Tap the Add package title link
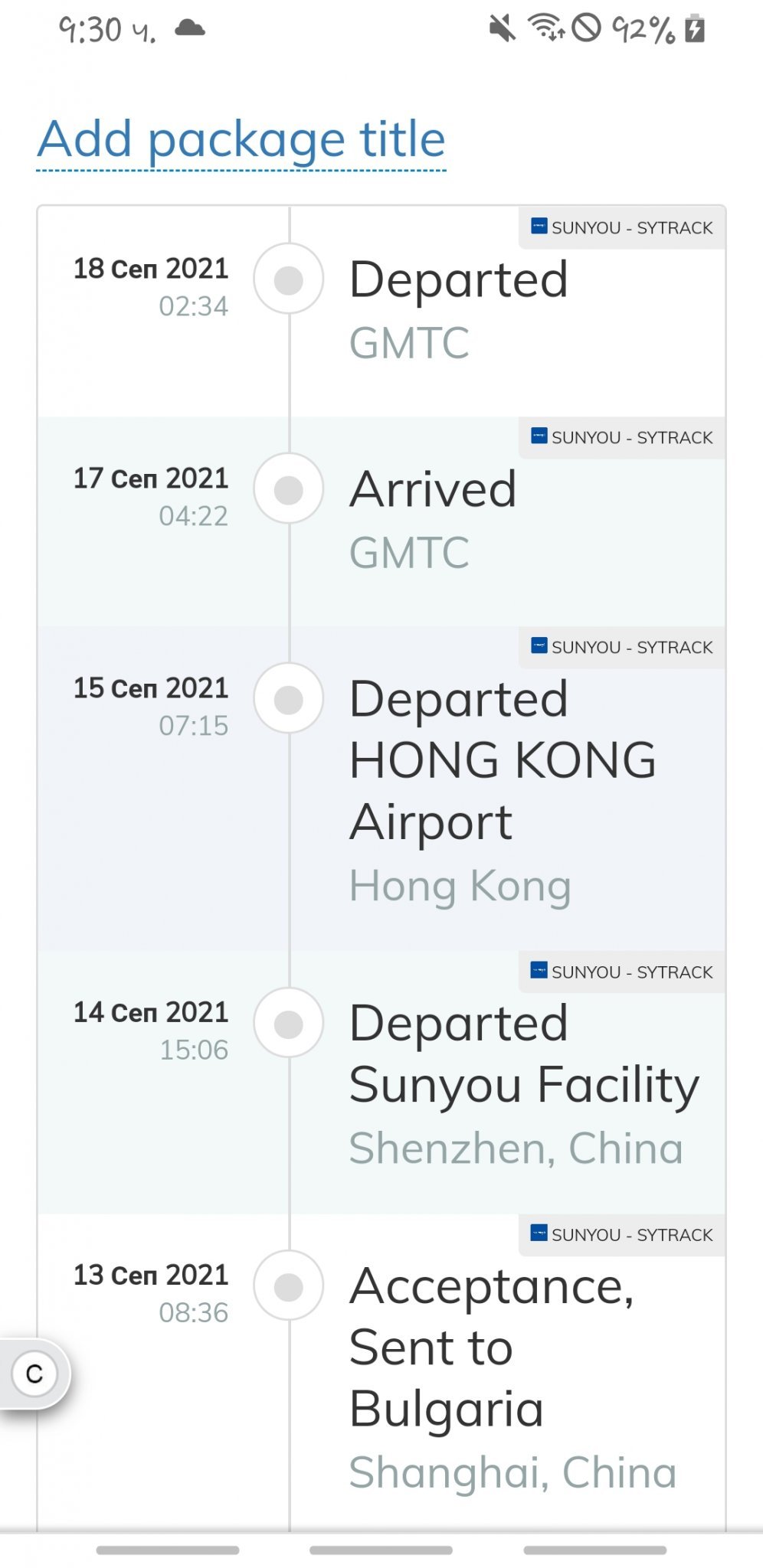Viewport: 763px width, 1568px height. [x=241, y=140]
